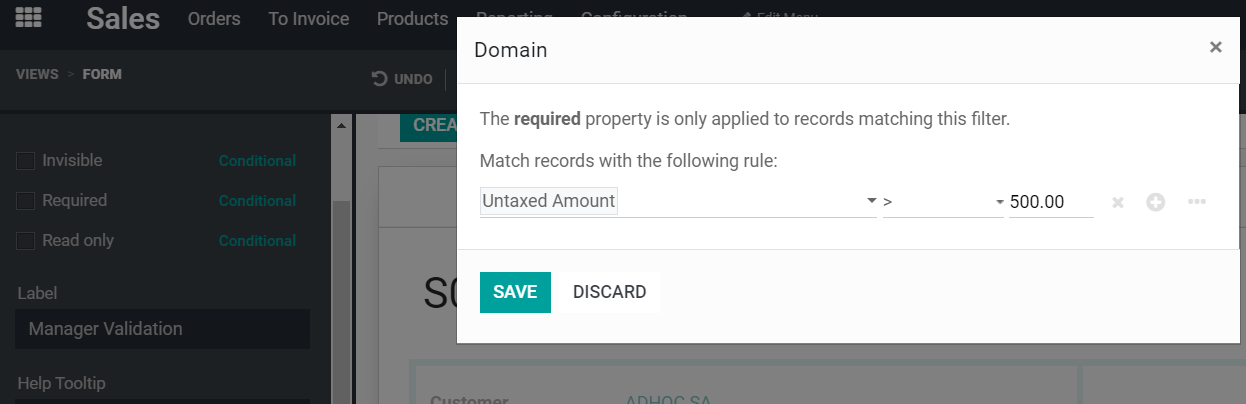The height and width of the screenshot is (404, 1246).
Task: Close the Domain dialog with X
Action: point(1215,47)
